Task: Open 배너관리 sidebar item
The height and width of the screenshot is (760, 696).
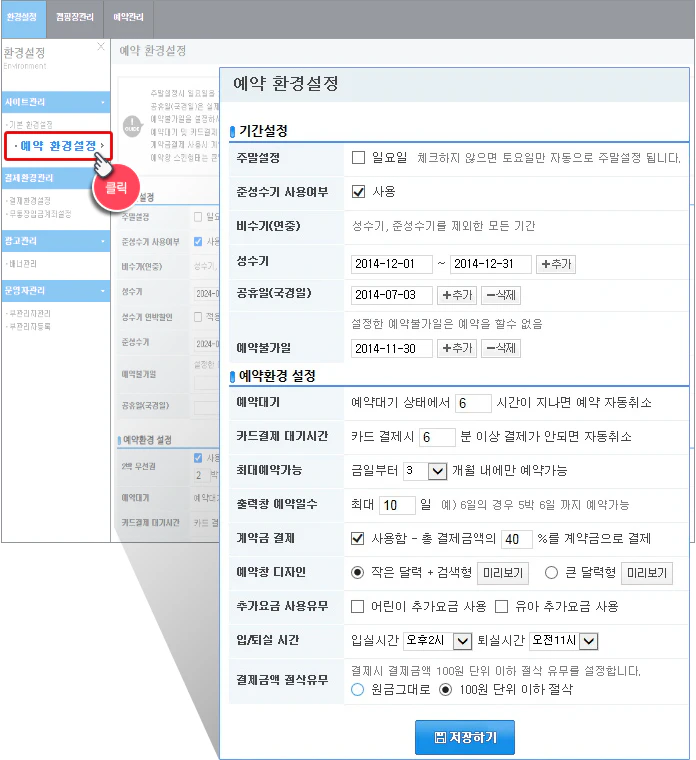Action: pos(22,264)
